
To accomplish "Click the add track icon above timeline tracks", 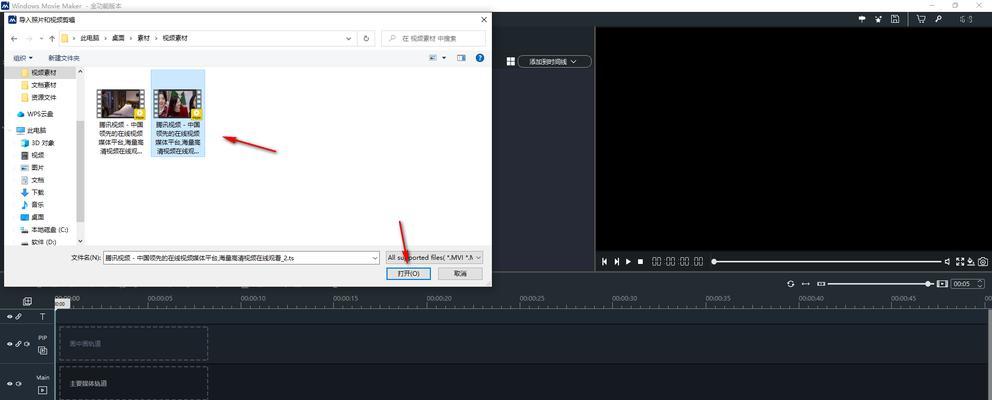I will click(27, 301).
